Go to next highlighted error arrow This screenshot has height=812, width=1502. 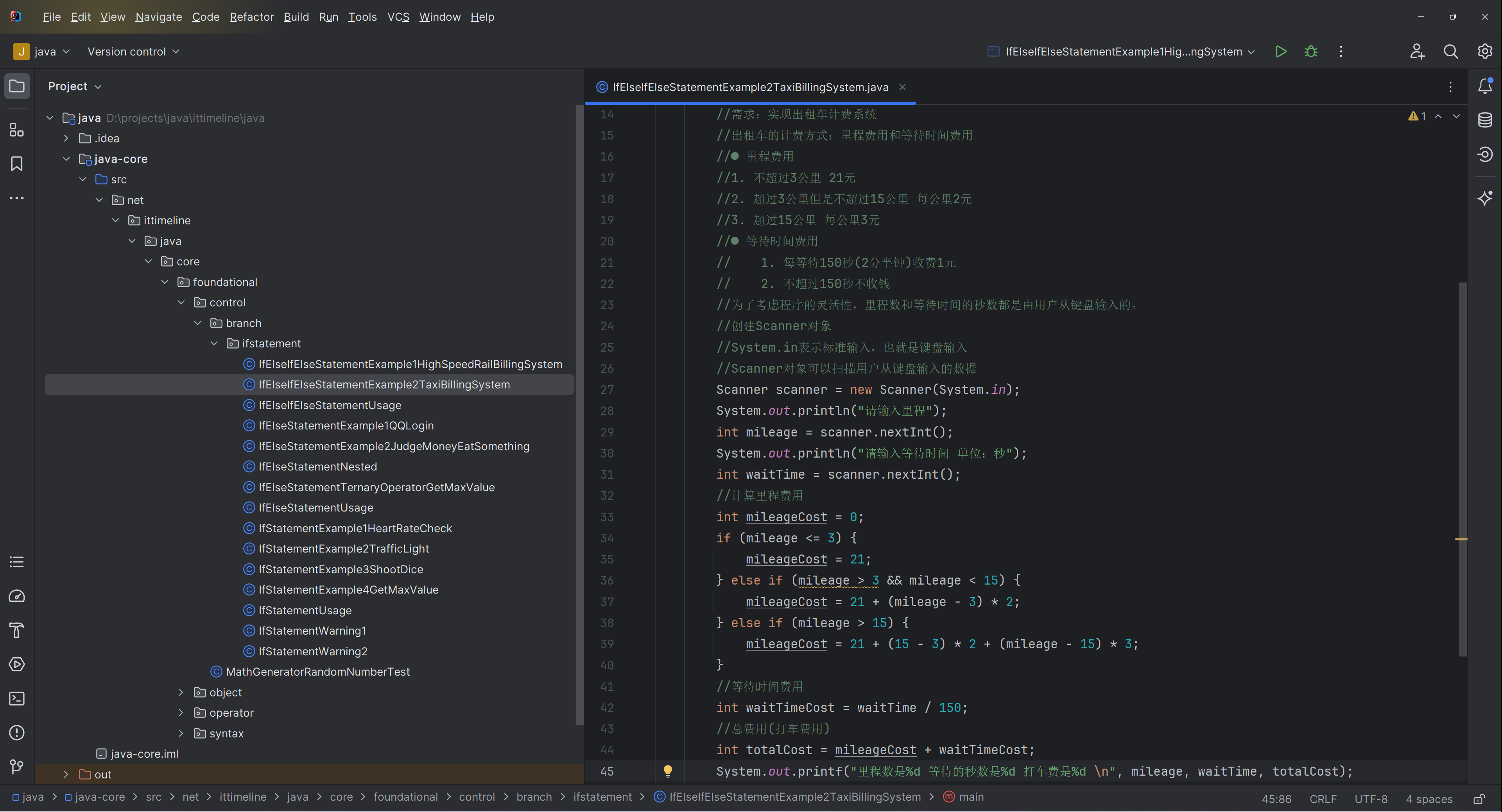pos(1457,116)
